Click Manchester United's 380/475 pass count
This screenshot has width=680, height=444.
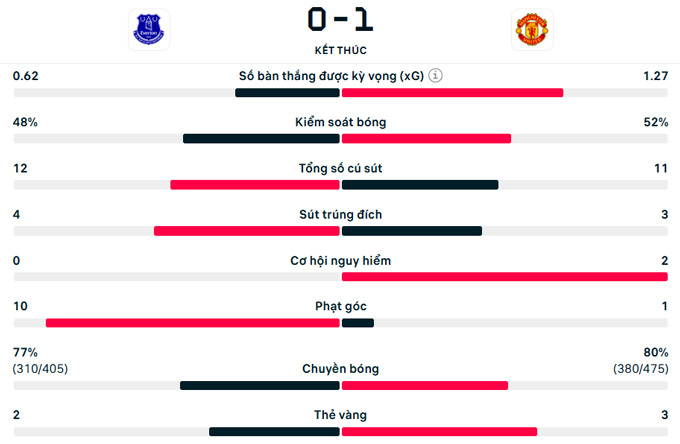click(640, 370)
